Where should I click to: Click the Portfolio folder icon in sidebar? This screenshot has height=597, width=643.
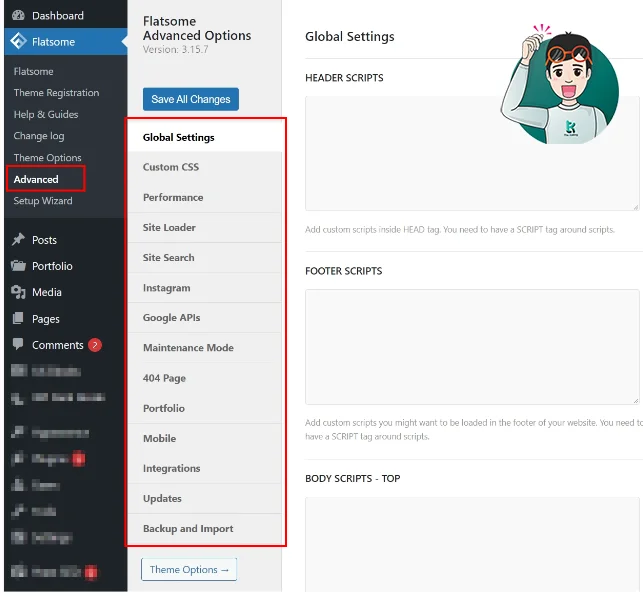click(18, 266)
